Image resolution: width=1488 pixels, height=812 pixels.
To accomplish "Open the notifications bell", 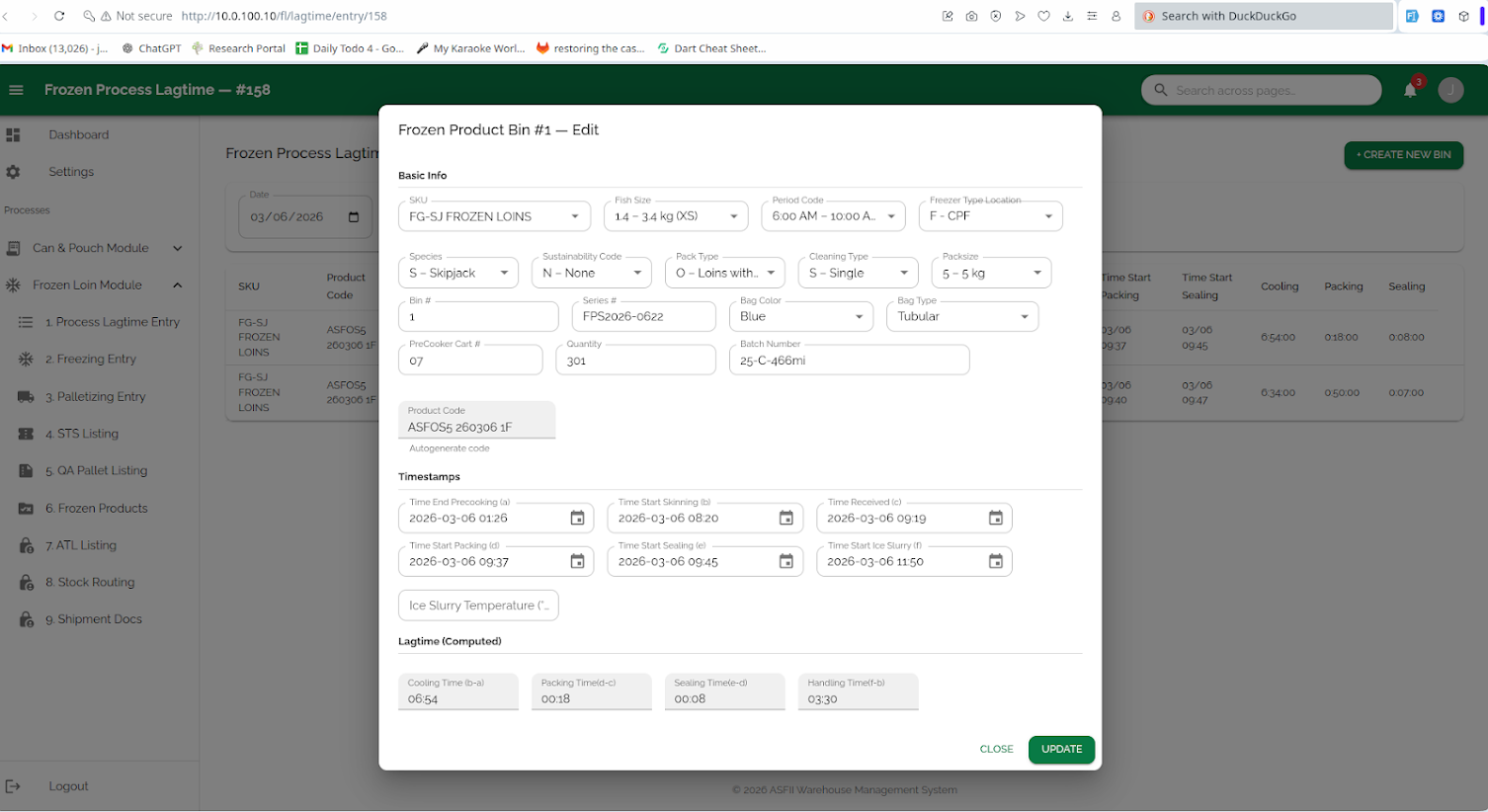I will click(1410, 90).
